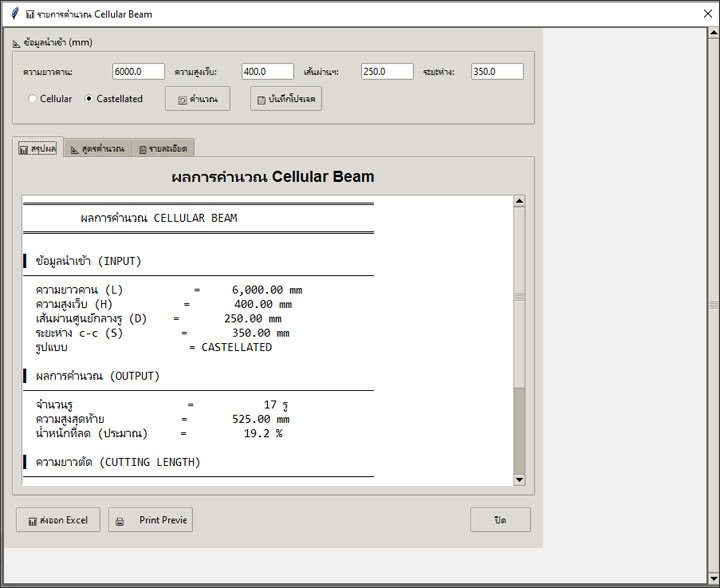
Task: Switch to the สูตรคำนวณ formula tab
Action: click(97, 148)
